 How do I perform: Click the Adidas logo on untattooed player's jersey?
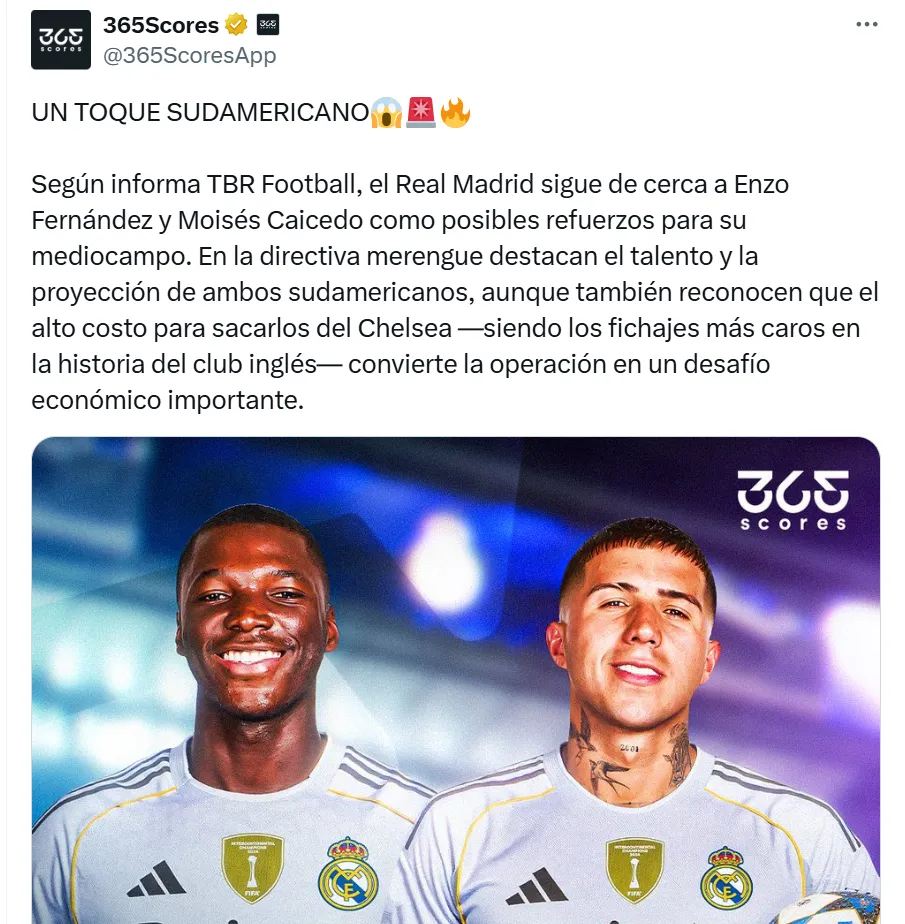(157, 879)
